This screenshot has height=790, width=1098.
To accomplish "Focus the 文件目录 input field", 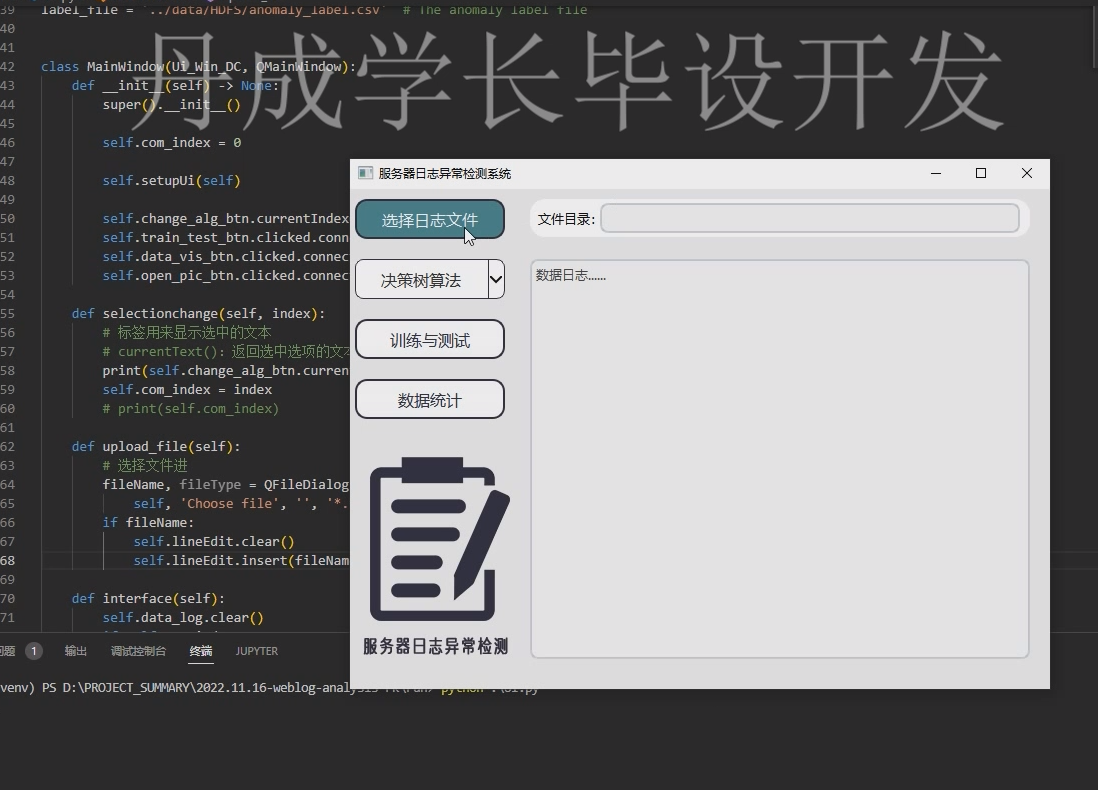I will tap(809, 219).
